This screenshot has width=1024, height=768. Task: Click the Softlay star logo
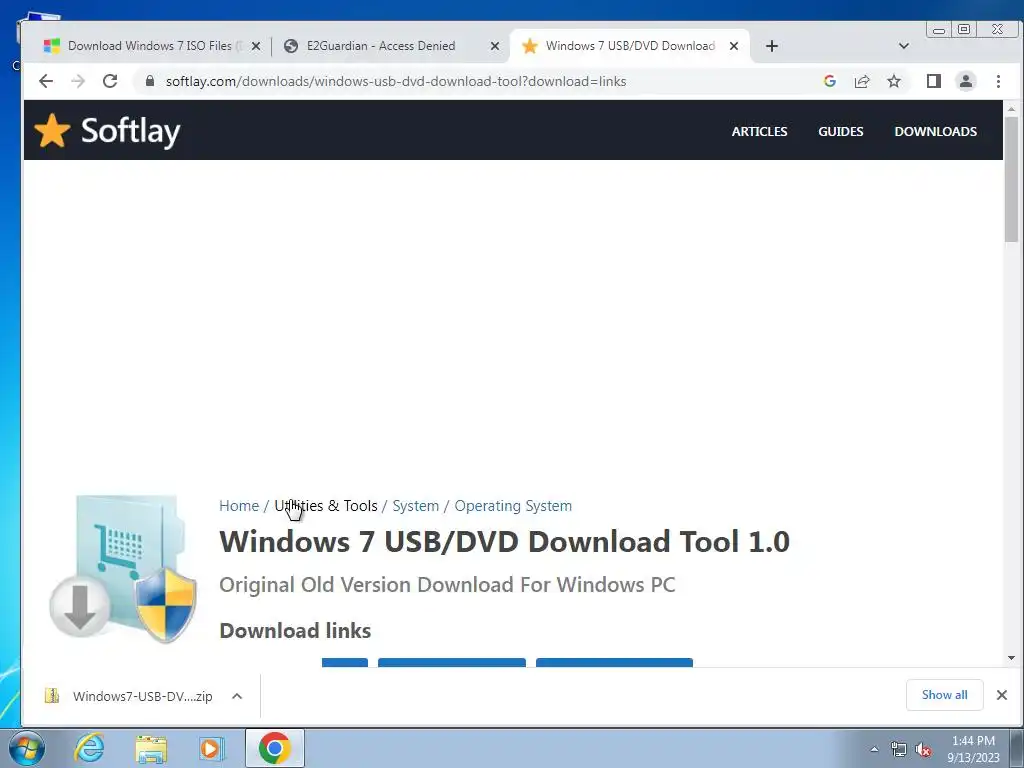click(52, 130)
